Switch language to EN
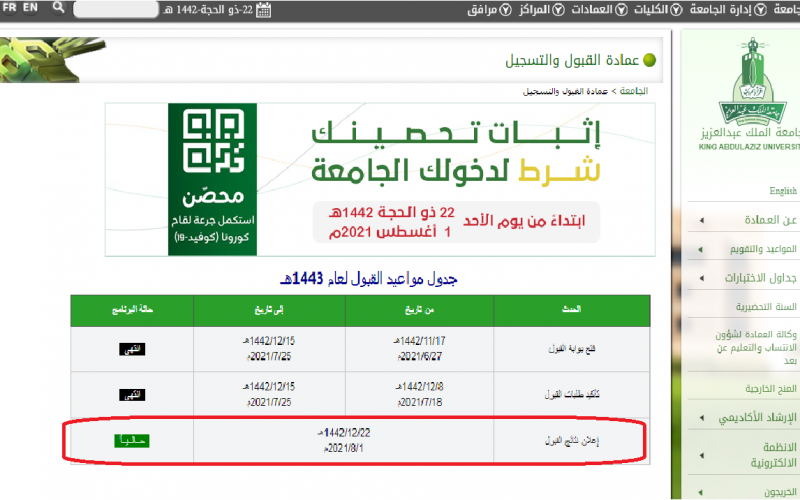 [x=30, y=8]
